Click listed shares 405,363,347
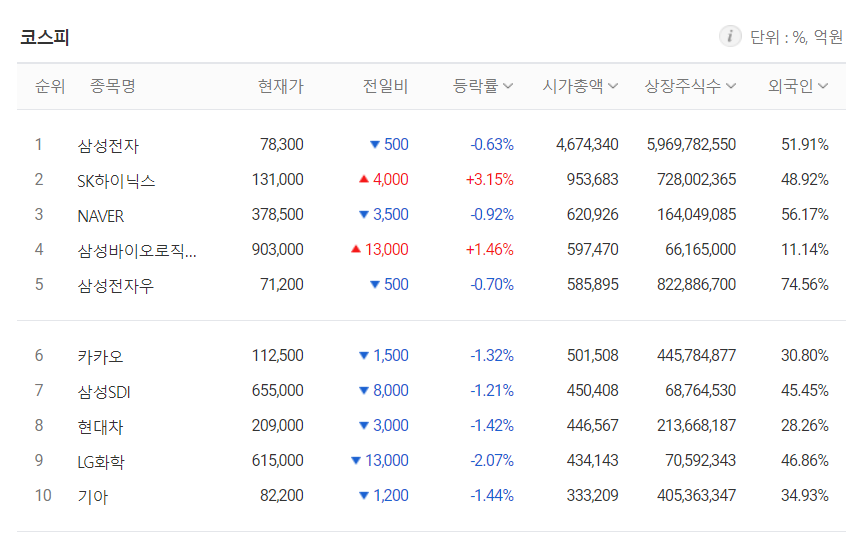Screen dimensions: 863x542 pyautogui.click(x=696, y=495)
